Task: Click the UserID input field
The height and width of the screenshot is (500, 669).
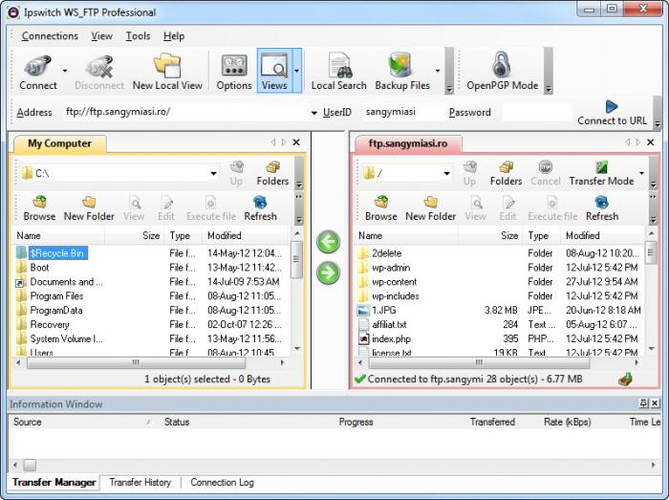Action: 402,112
